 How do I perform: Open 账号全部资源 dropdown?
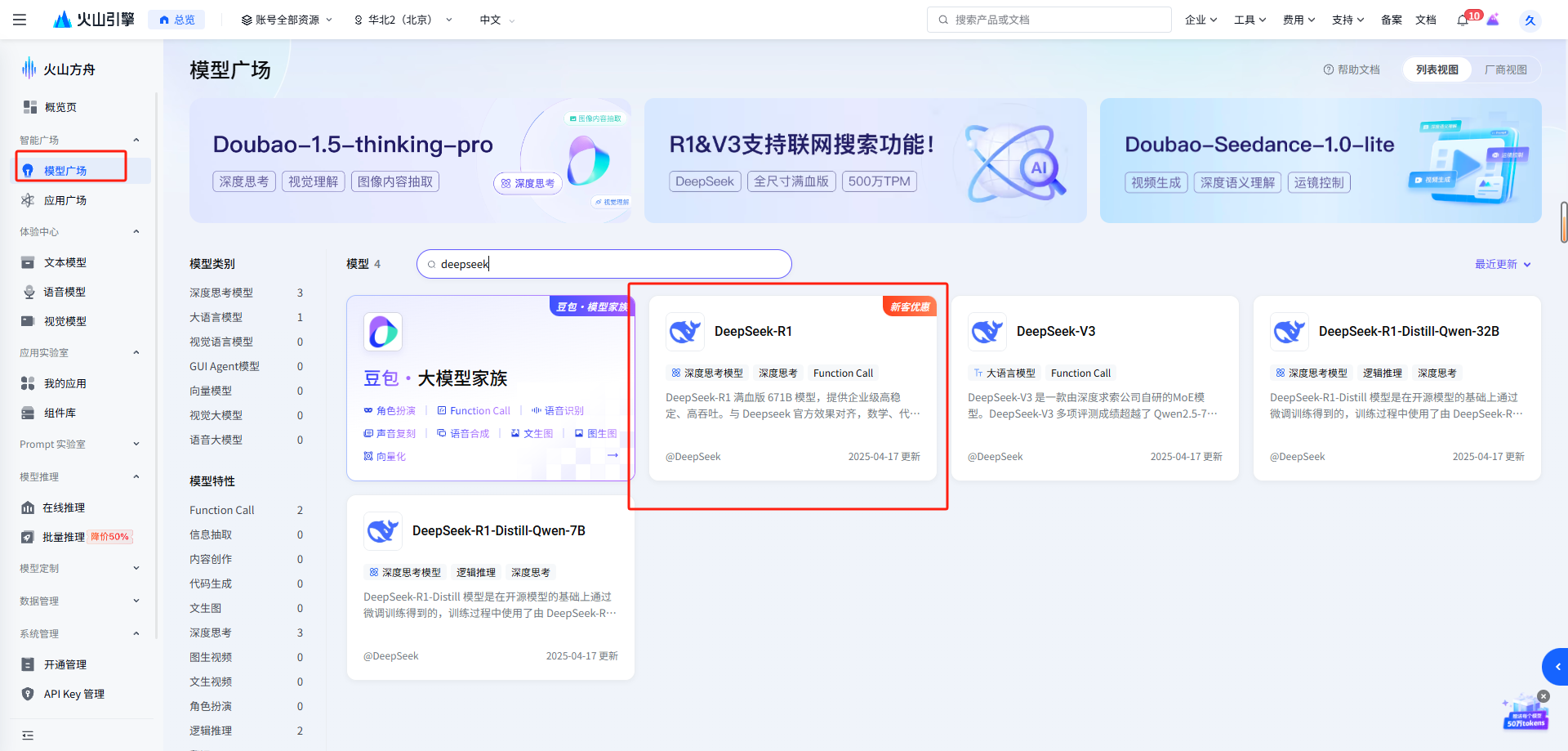287,20
